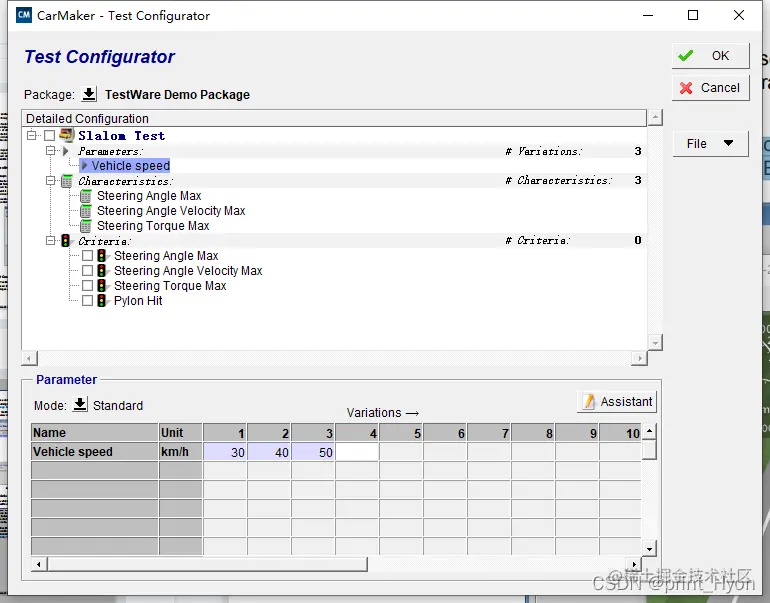Click the Pylon Hit traffic light icon
This screenshot has width=770, height=603.
pyautogui.click(x=102, y=301)
